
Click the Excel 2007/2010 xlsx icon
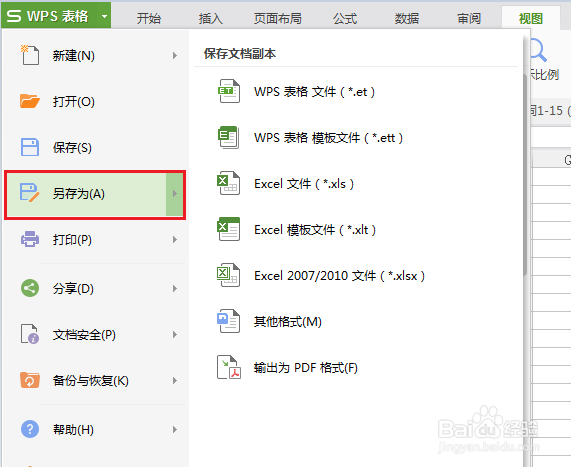coord(228,275)
